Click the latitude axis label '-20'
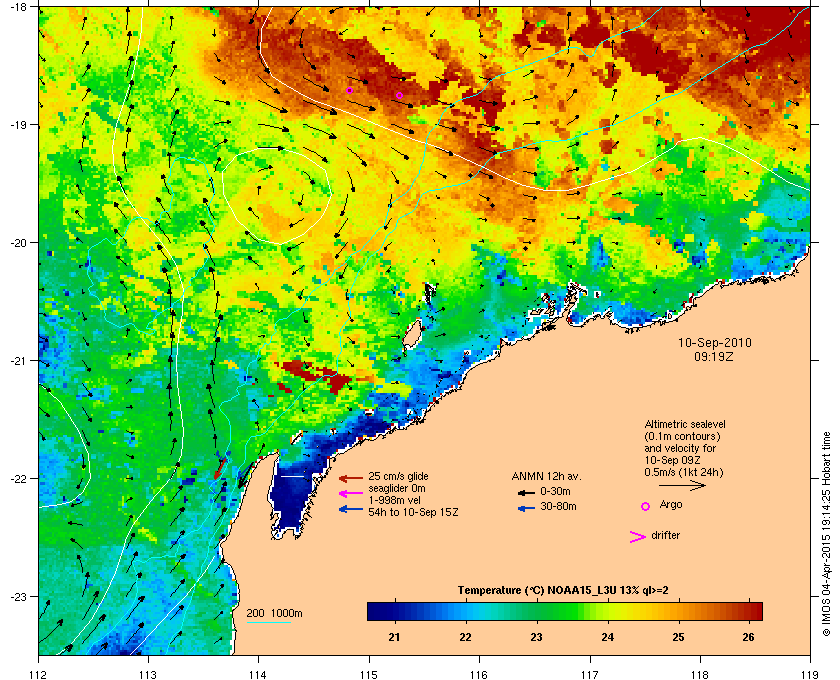 (x=18, y=243)
